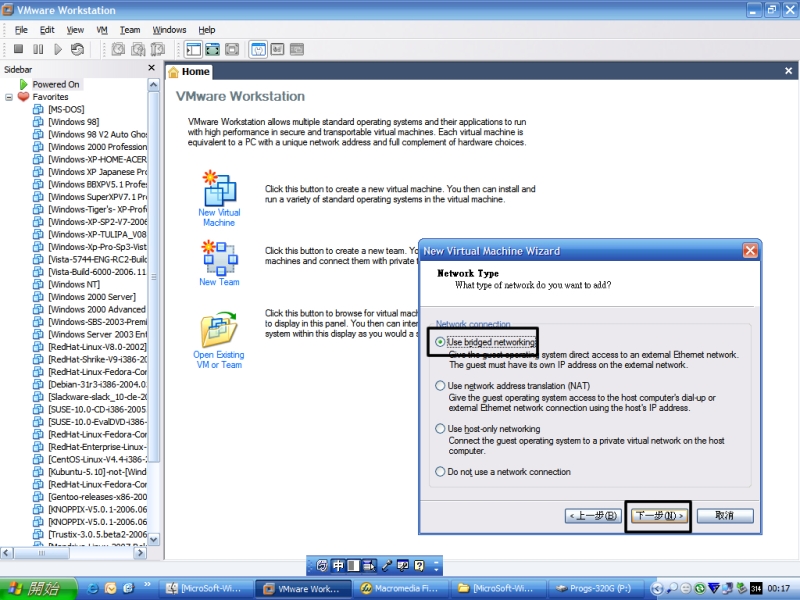
Task: Click the New Virtual Machine link text
Action: [219, 217]
